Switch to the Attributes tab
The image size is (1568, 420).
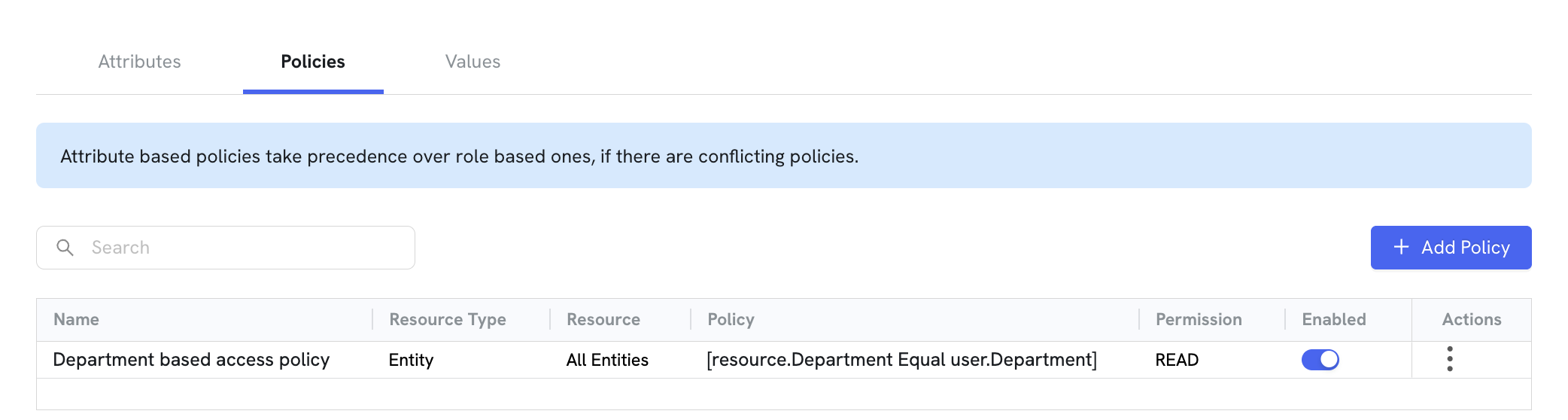tap(139, 62)
